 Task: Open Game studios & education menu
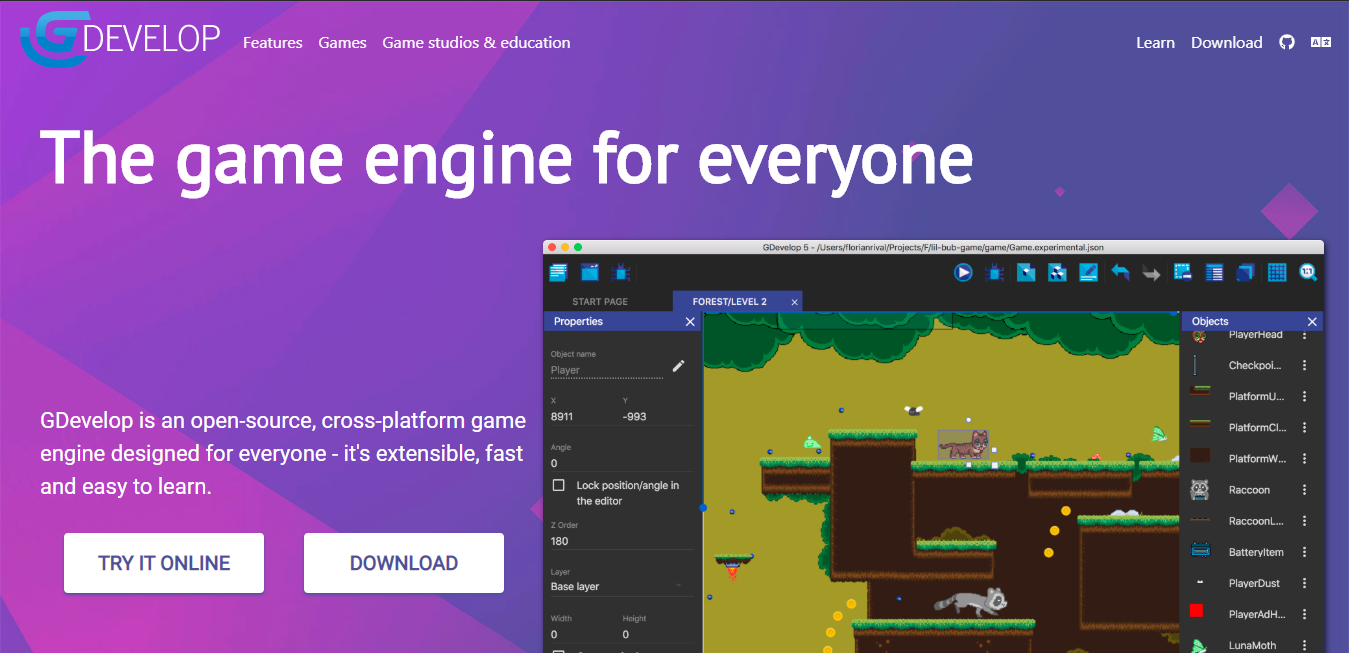coord(476,42)
